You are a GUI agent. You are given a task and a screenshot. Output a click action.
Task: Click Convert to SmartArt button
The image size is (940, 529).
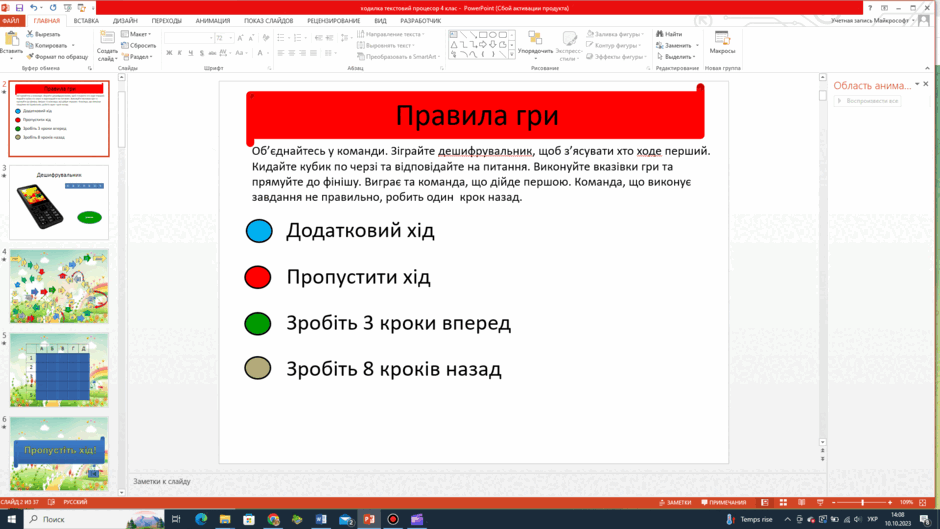[x=399, y=56]
